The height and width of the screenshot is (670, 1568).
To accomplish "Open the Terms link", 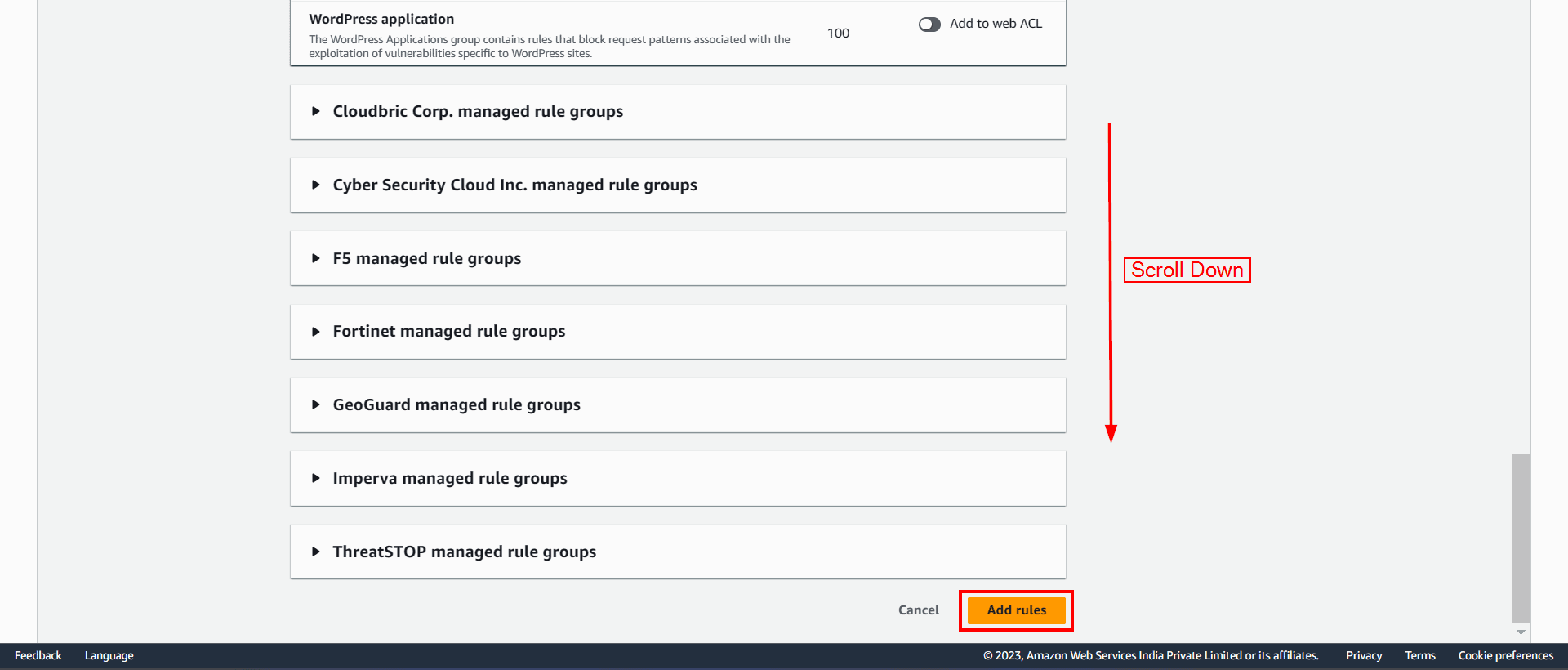I will tap(1420, 656).
